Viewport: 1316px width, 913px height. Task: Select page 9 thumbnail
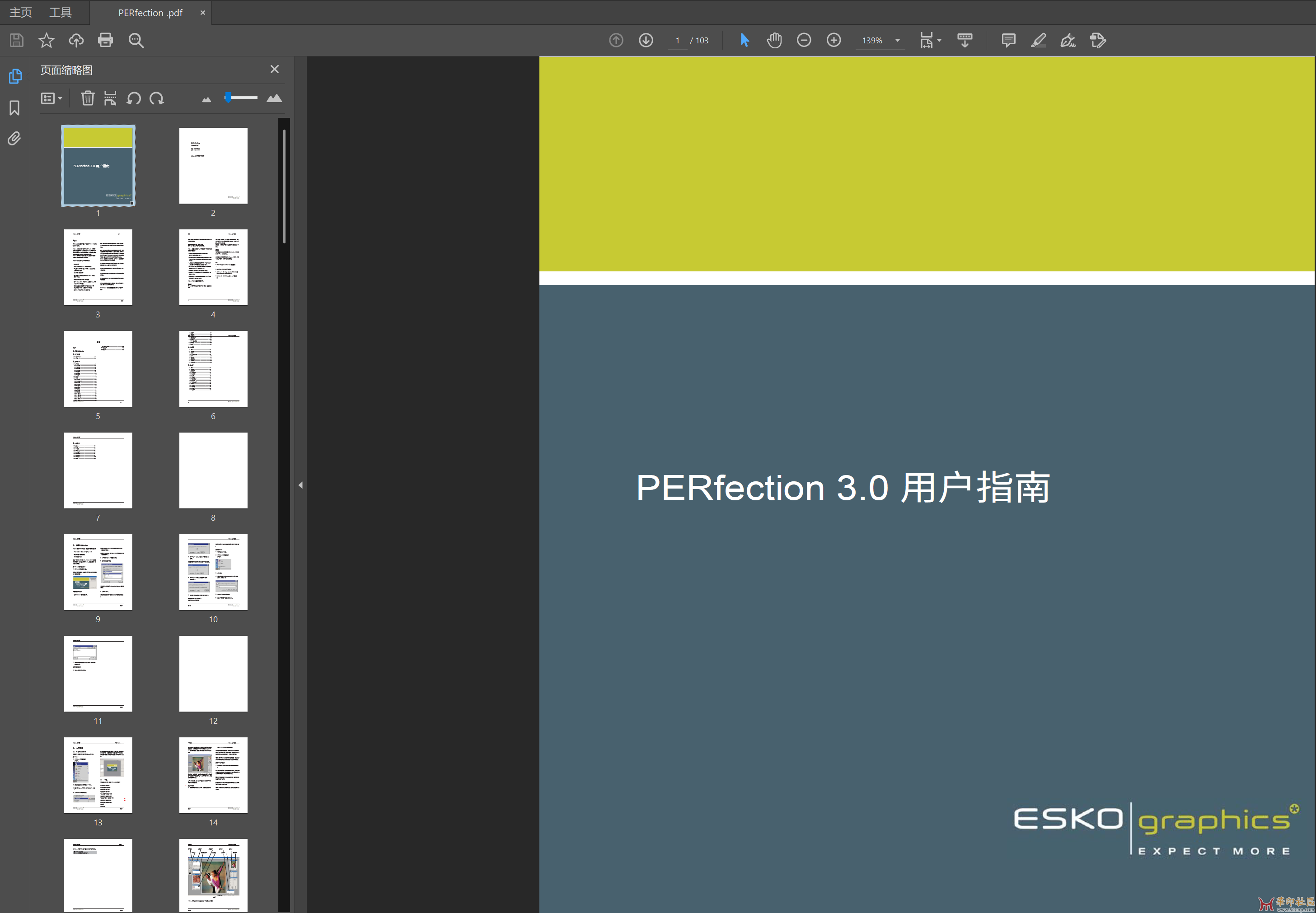click(98, 572)
